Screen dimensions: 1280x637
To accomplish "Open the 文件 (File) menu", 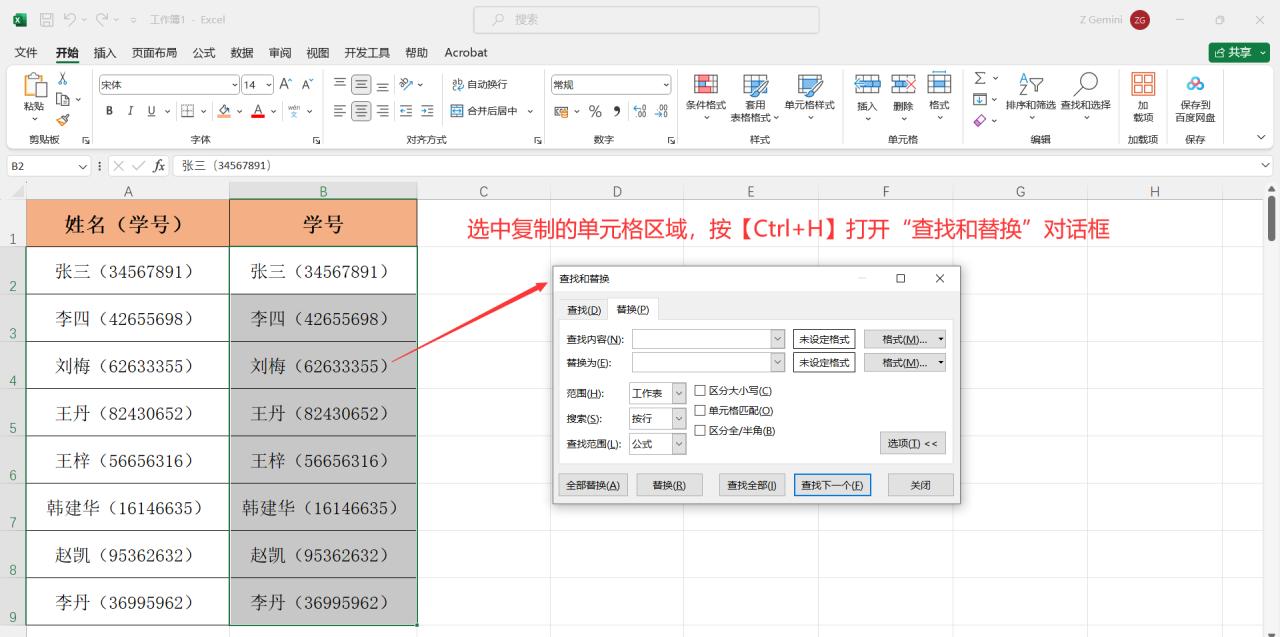I will (26, 52).
